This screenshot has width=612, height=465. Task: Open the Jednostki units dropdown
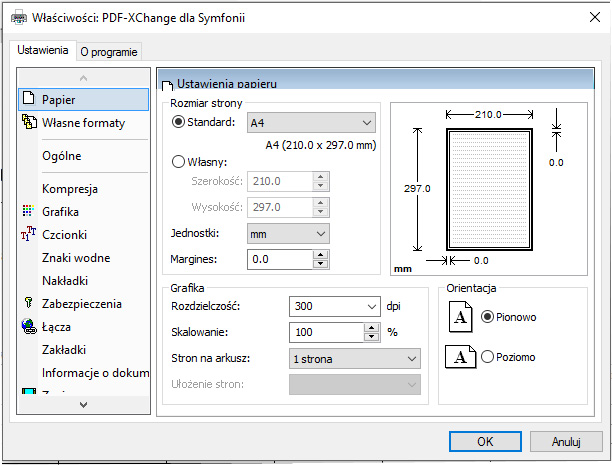(288, 233)
